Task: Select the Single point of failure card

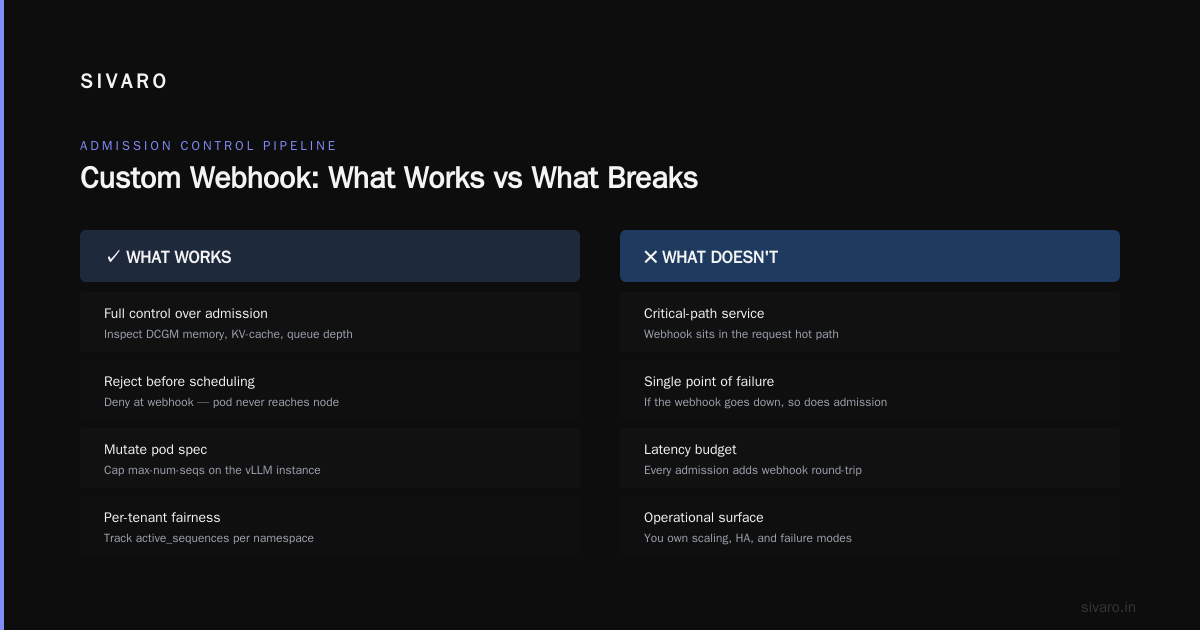Action: coord(870,390)
